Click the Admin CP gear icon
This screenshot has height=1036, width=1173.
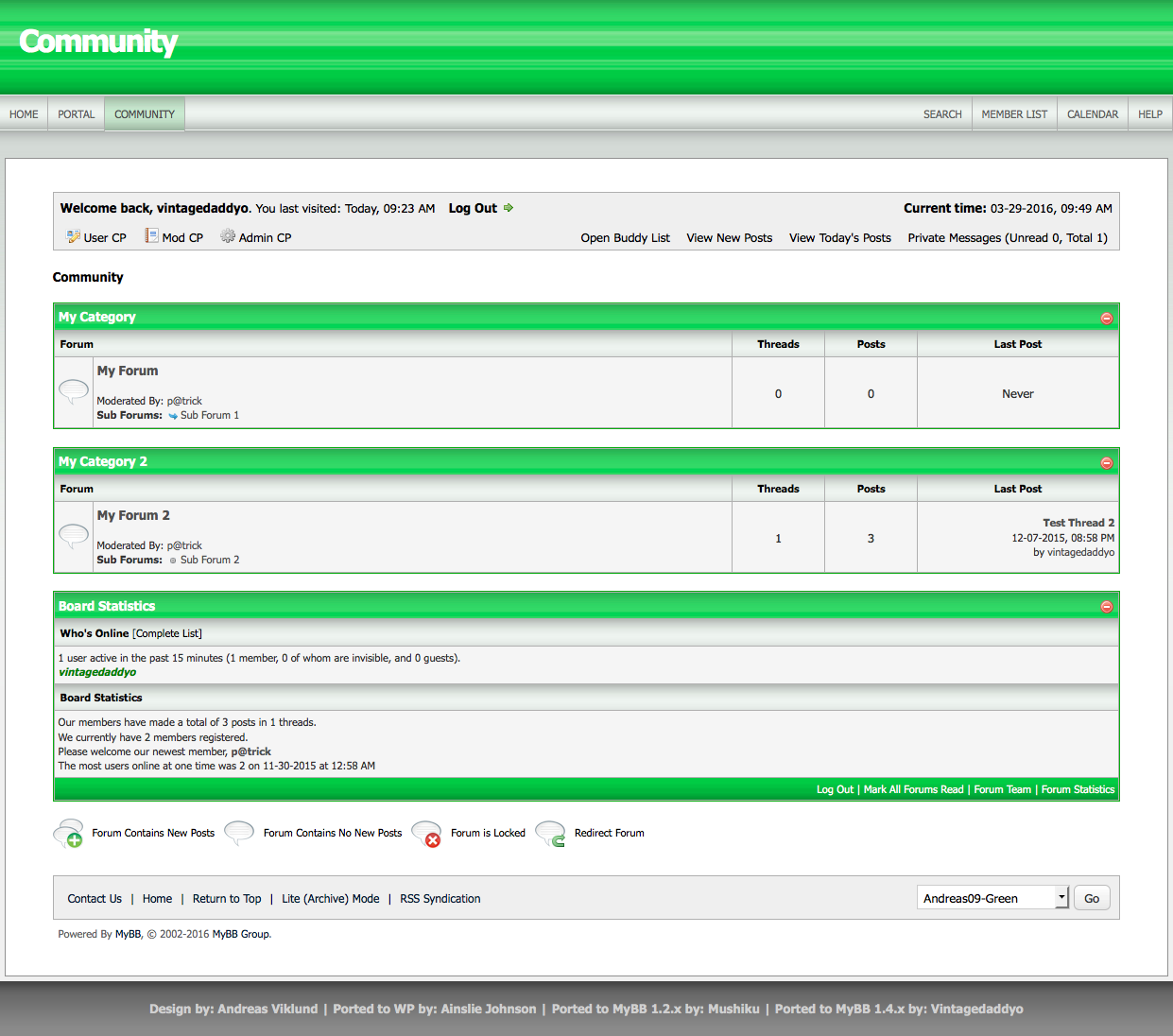tap(228, 235)
